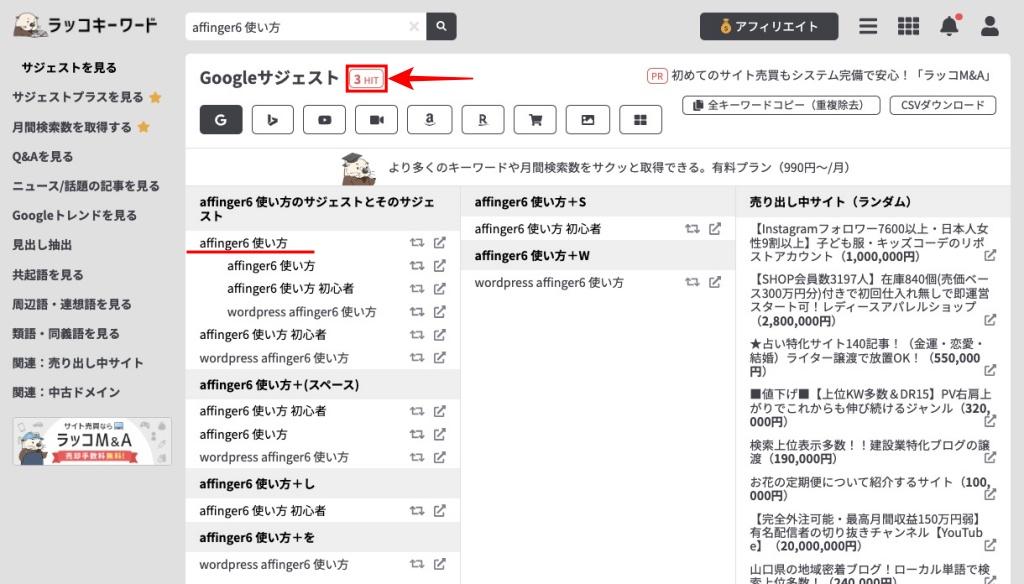Select the Google suggest source tab
The image size is (1024, 584).
point(221,120)
